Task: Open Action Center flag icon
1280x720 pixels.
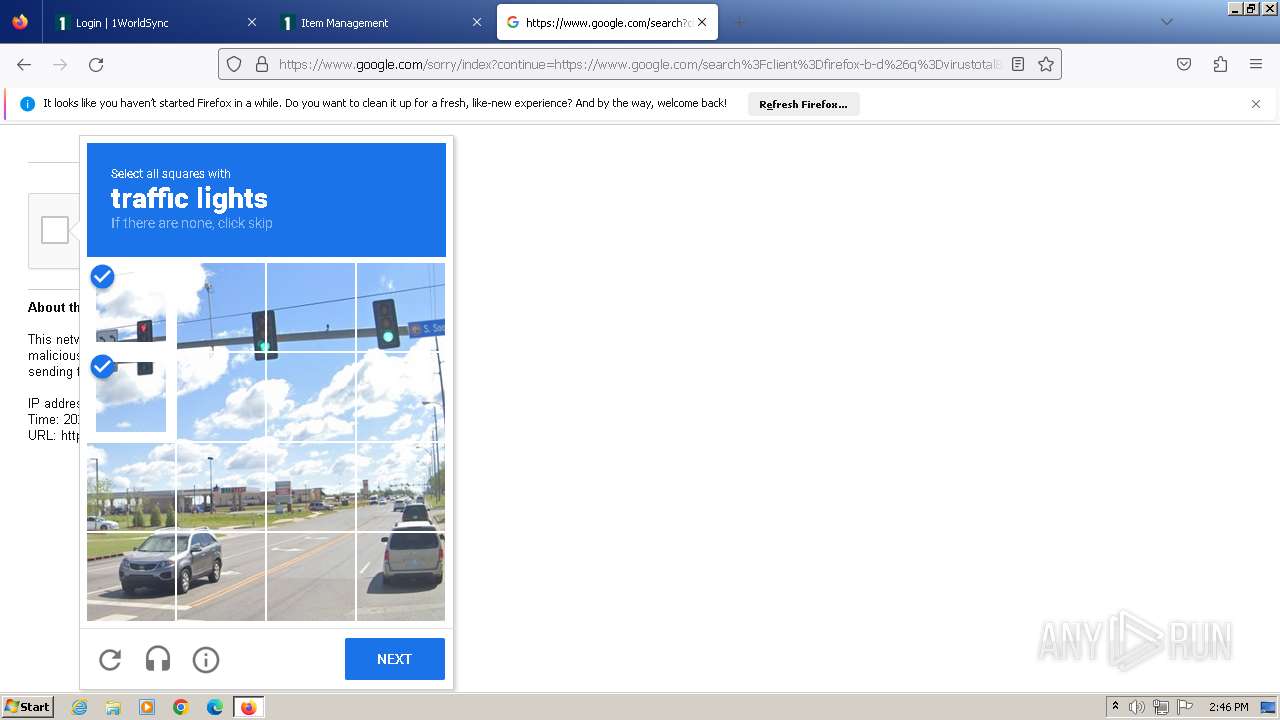Action: pos(1185,707)
